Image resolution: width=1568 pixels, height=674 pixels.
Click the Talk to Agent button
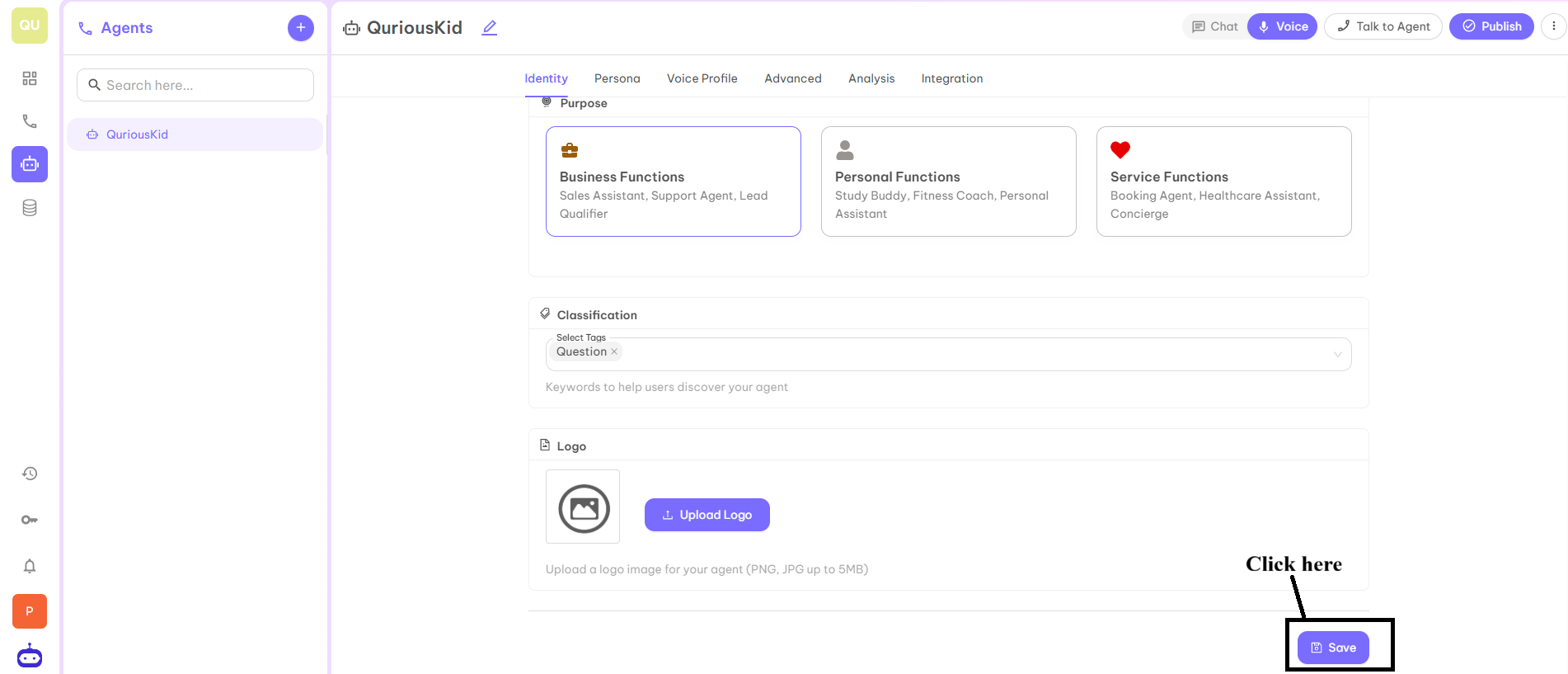(1383, 26)
